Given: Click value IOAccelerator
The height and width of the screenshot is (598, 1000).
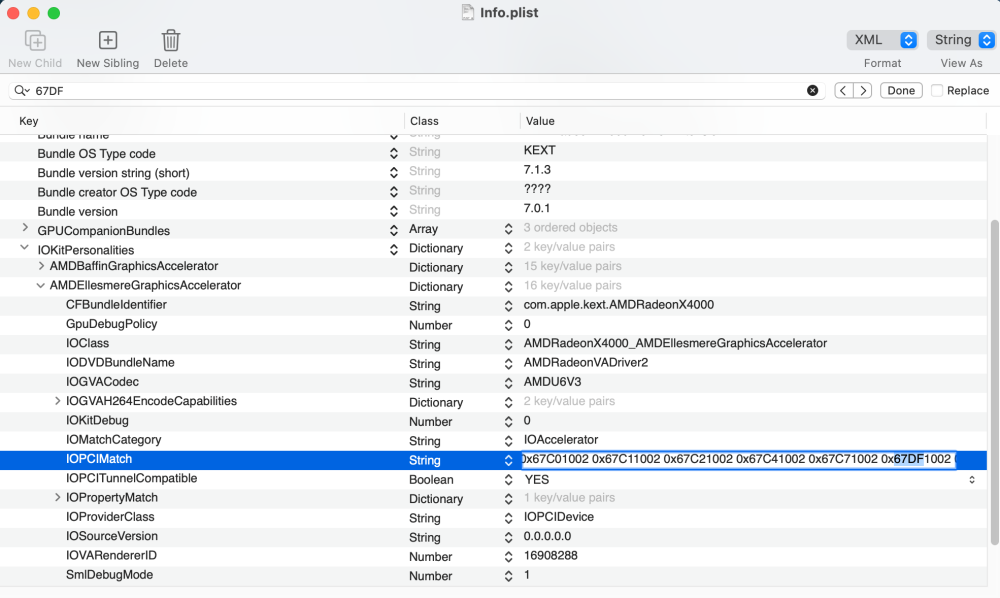Looking at the screenshot, I should pyautogui.click(x=561, y=440).
